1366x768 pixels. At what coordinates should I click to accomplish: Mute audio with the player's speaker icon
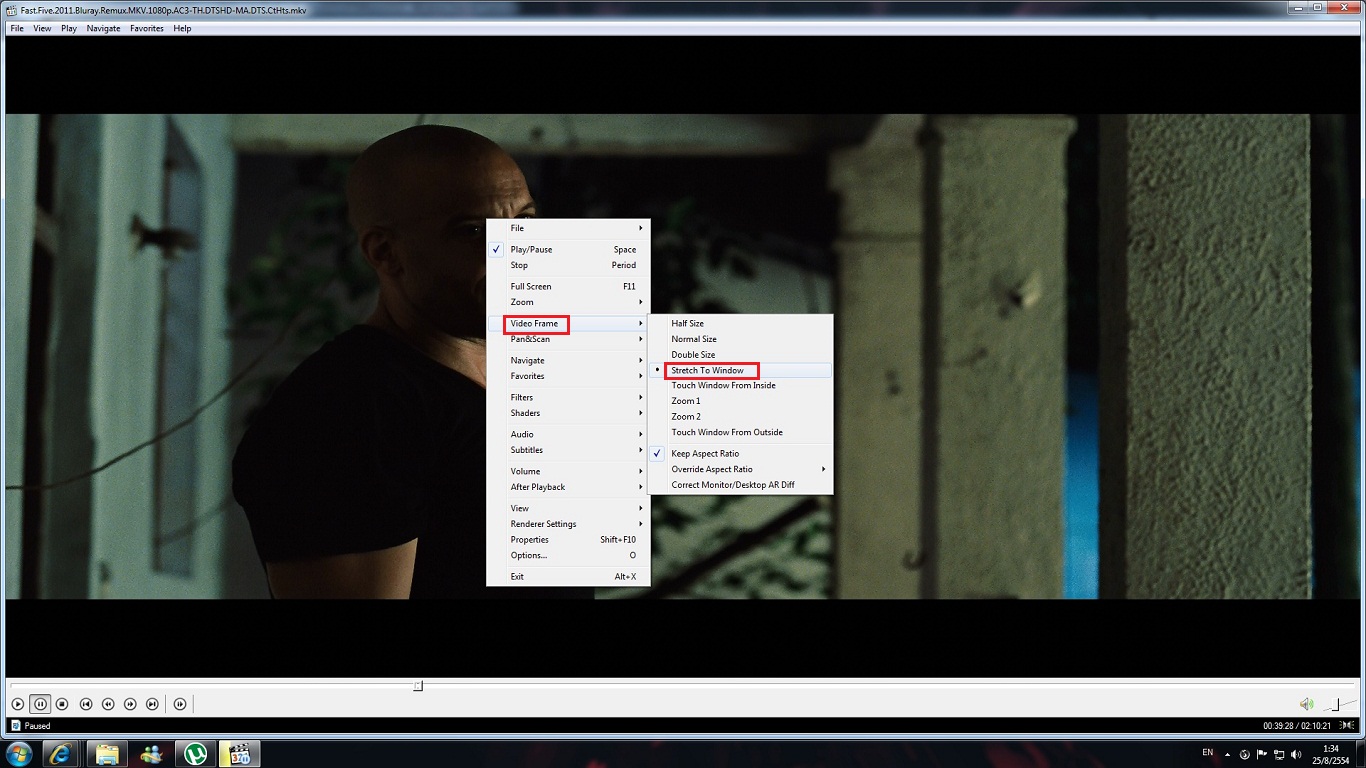(x=1306, y=704)
